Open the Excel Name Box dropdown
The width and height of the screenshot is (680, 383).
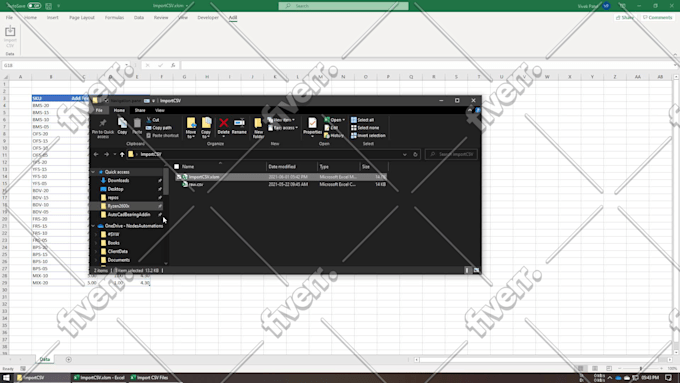pyautogui.click(x=126, y=65)
